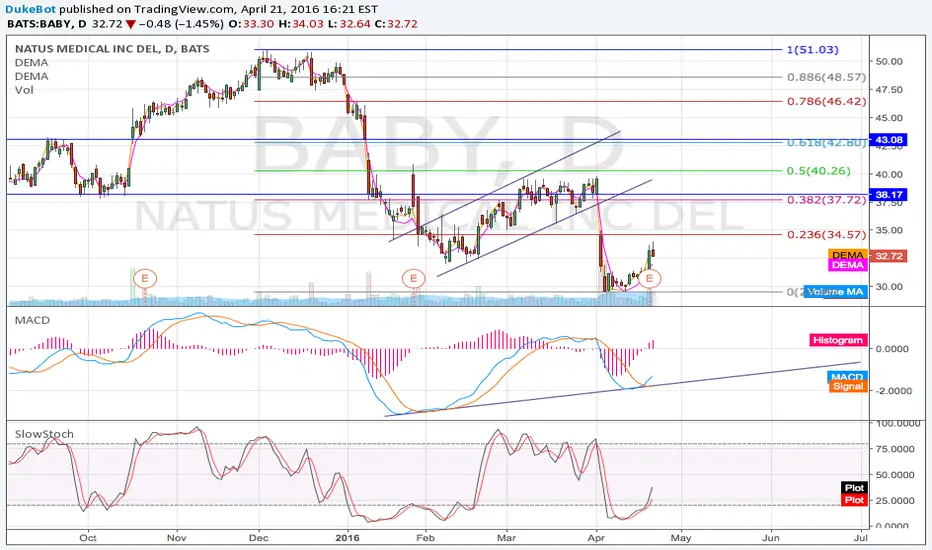Click the NATUS MEDICAL INC DEL chart title
This screenshot has height=550, width=932.
click(112, 49)
